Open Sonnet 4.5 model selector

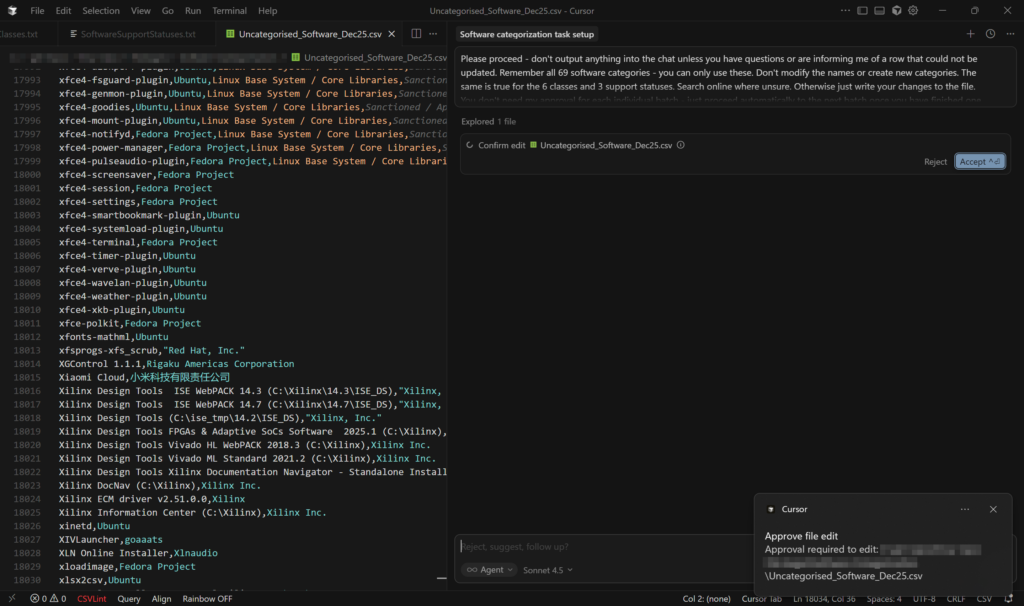coord(548,569)
